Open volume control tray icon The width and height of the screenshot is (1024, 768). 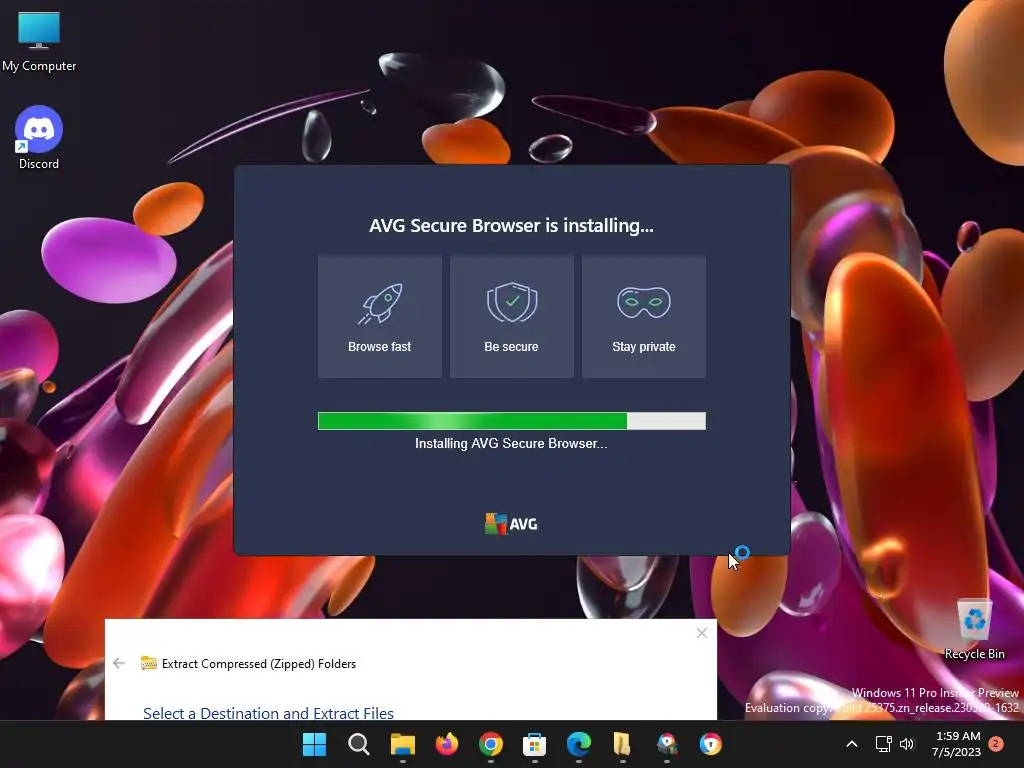(906, 744)
